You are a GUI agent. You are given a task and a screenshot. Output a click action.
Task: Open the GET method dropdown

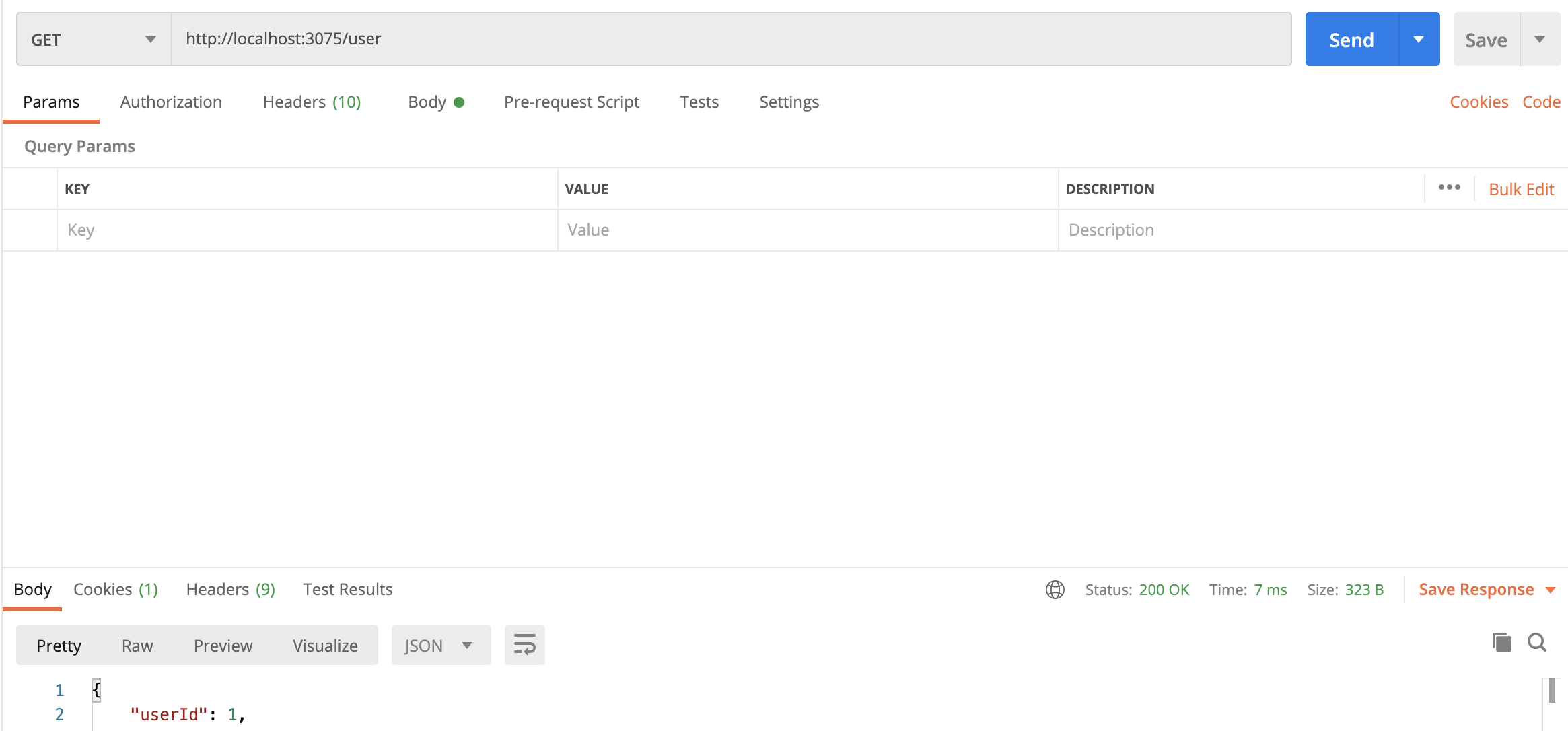click(94, 40)
